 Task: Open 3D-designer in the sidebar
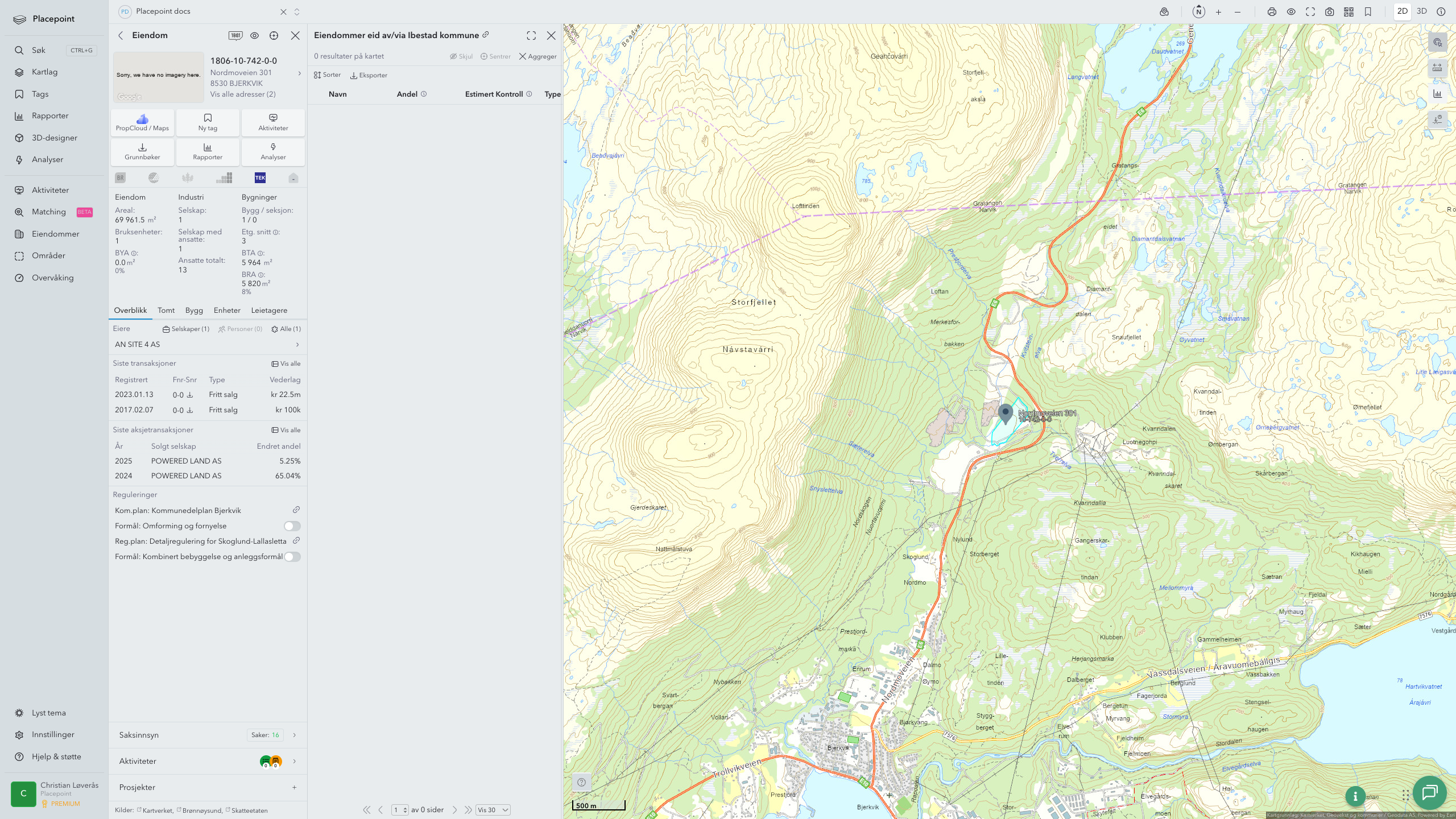(x=55, y=138)
